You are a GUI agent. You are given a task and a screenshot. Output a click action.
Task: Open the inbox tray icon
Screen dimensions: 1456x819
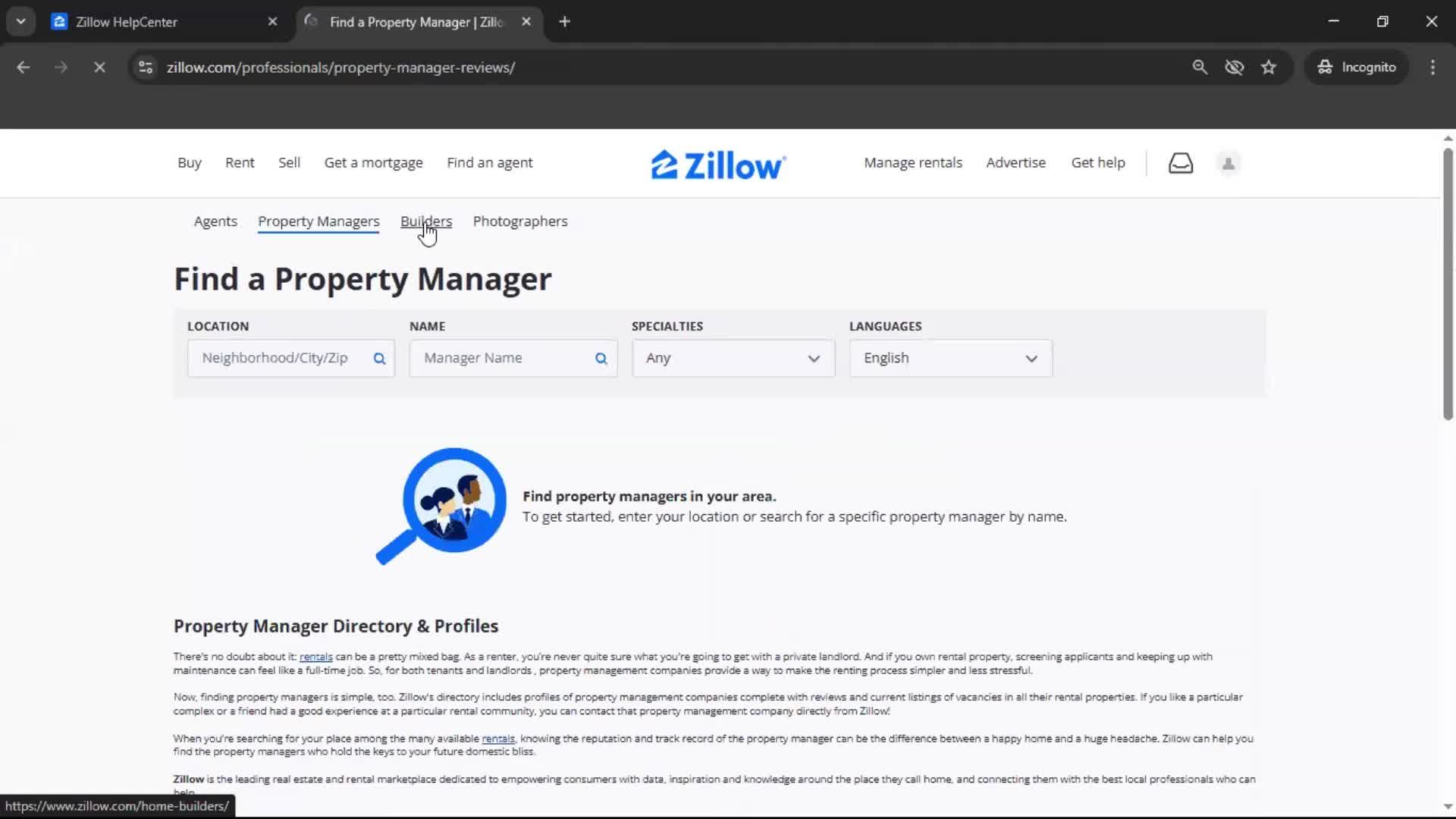(x=1180, y=163)
